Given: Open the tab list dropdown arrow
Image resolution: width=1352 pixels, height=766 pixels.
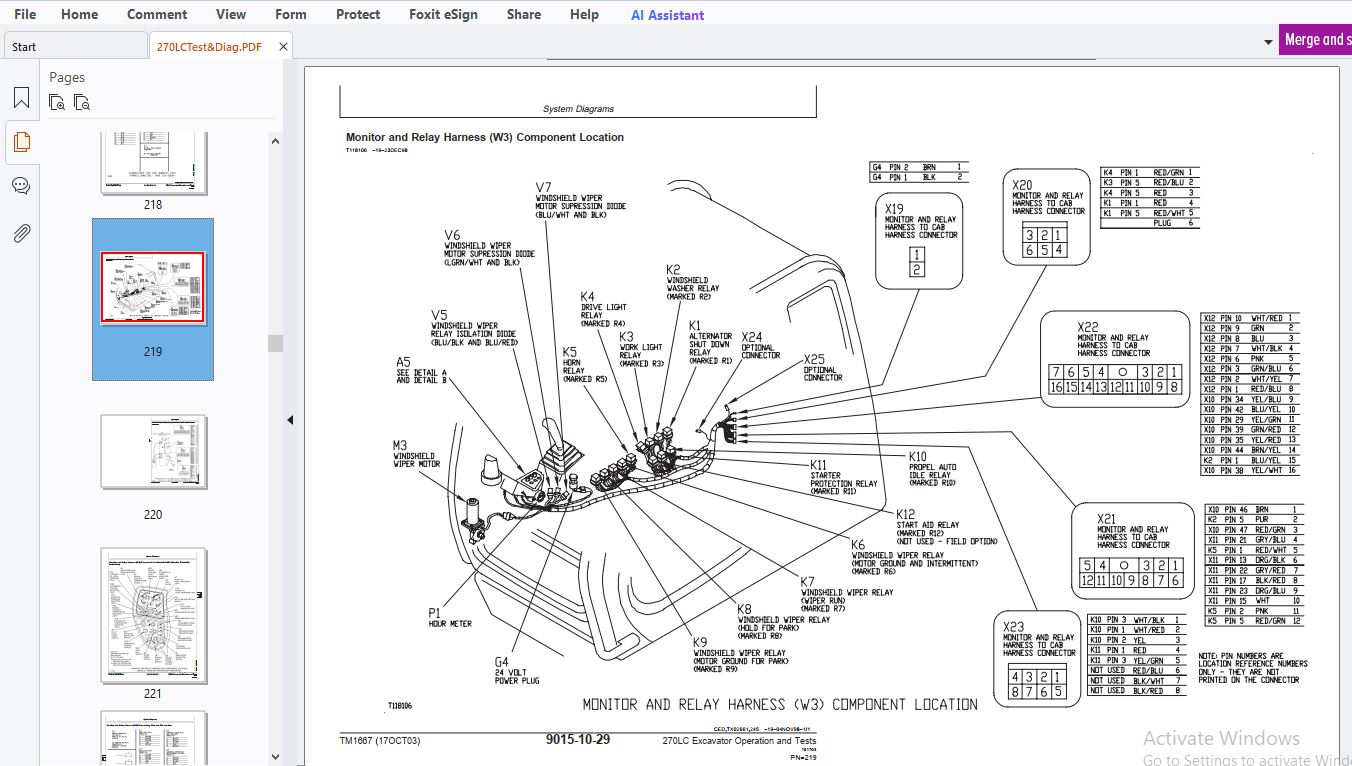Looking at the screenshot, I should [x=1268, y=42].
